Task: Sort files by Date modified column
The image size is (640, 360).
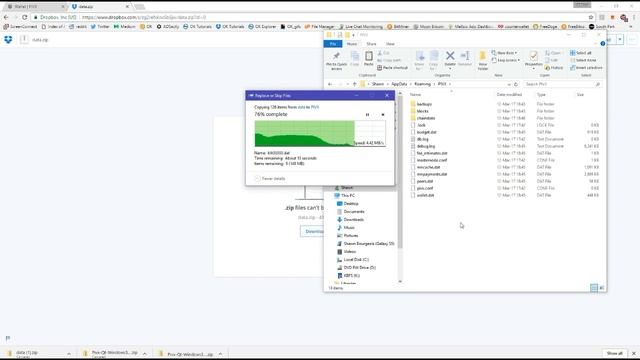Action: point(509,95)
